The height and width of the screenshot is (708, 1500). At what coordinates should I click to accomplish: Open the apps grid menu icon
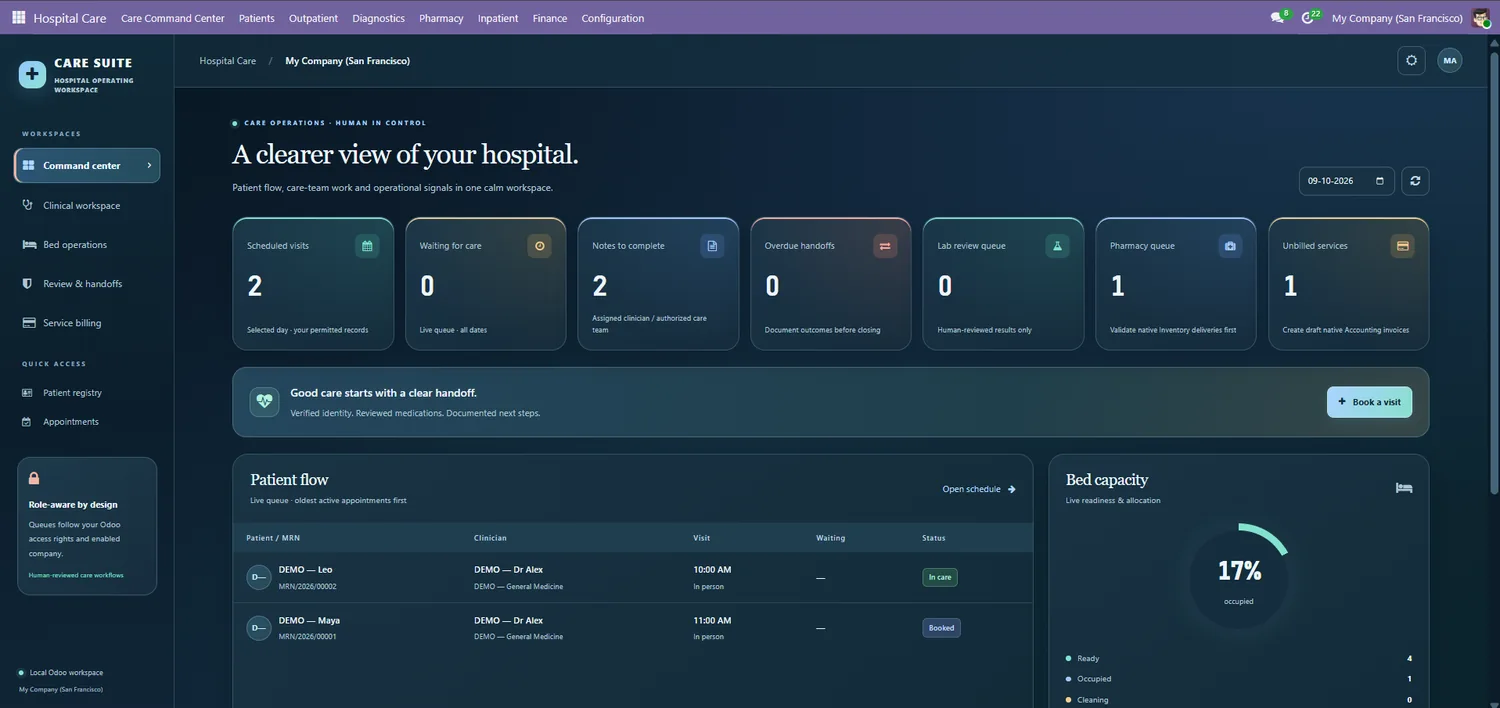(x=19, y=18)
